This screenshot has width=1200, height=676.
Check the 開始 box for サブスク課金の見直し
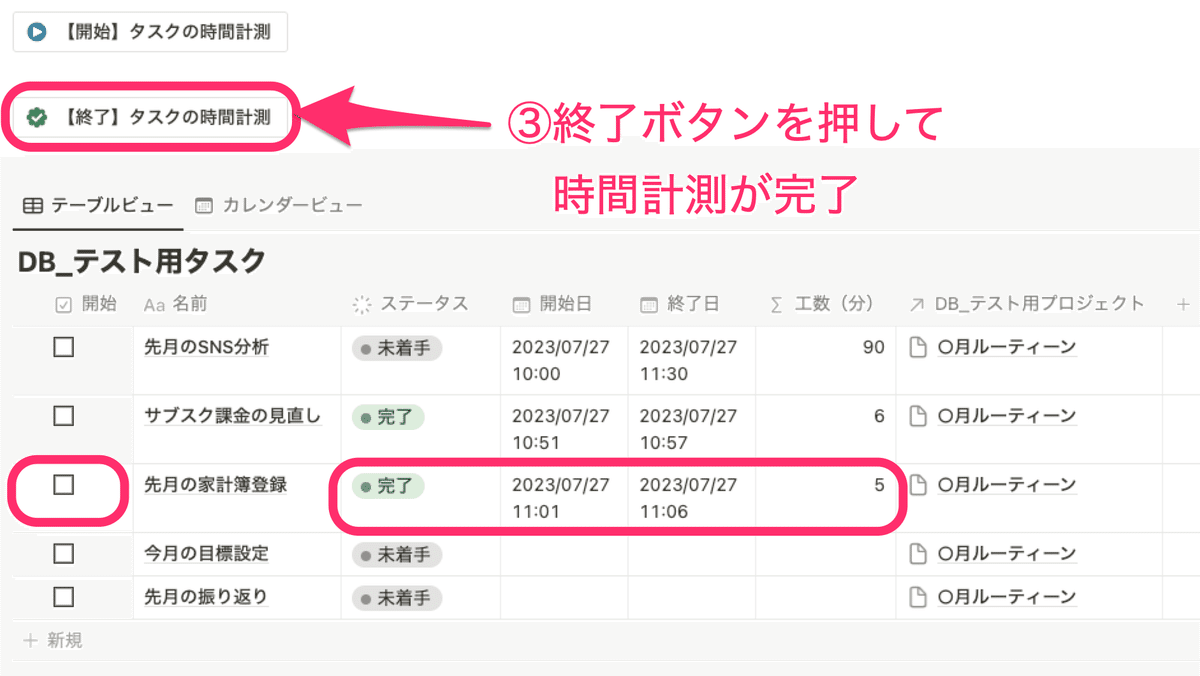pyautogui.click(x=64, y=417)
